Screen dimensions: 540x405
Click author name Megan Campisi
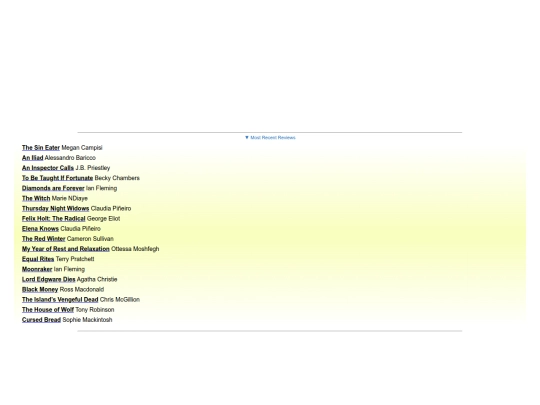[x=82, y=148]
